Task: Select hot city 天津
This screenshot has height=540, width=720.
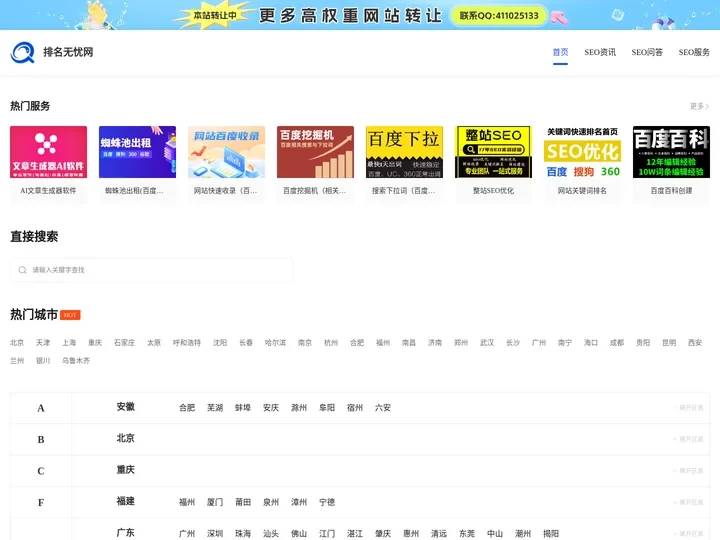Action: point(43,343)
